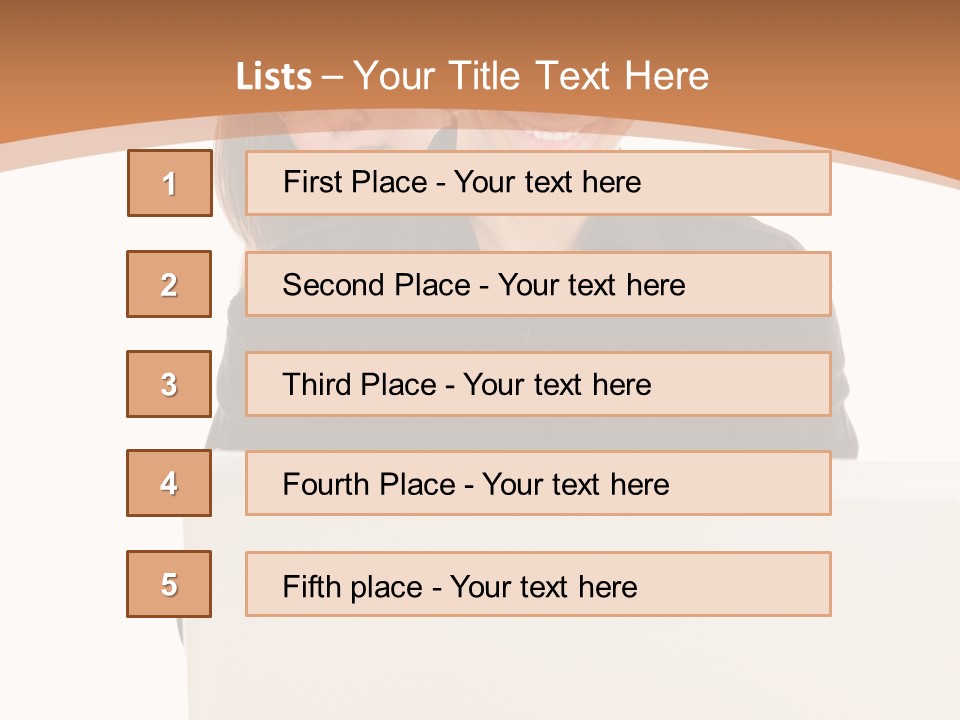Screen dimensions: 960x720
Task: Select the number 2 square
Action: pos(169,284)
